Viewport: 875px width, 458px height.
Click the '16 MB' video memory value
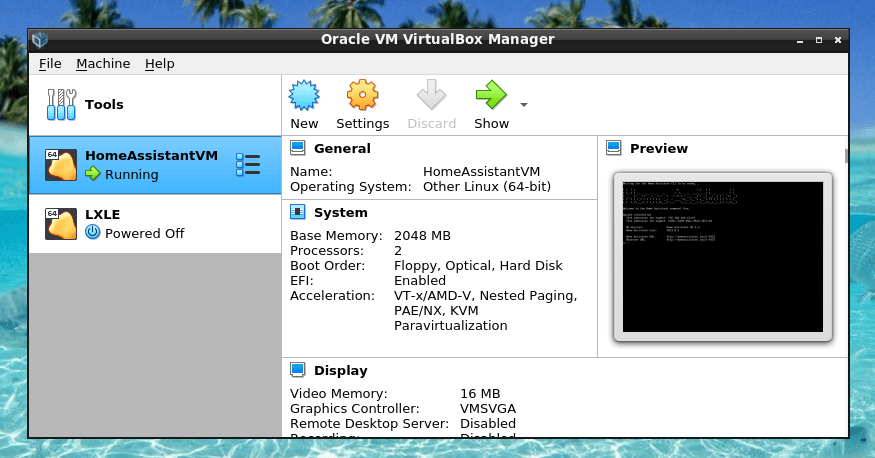tap(480, 394)
